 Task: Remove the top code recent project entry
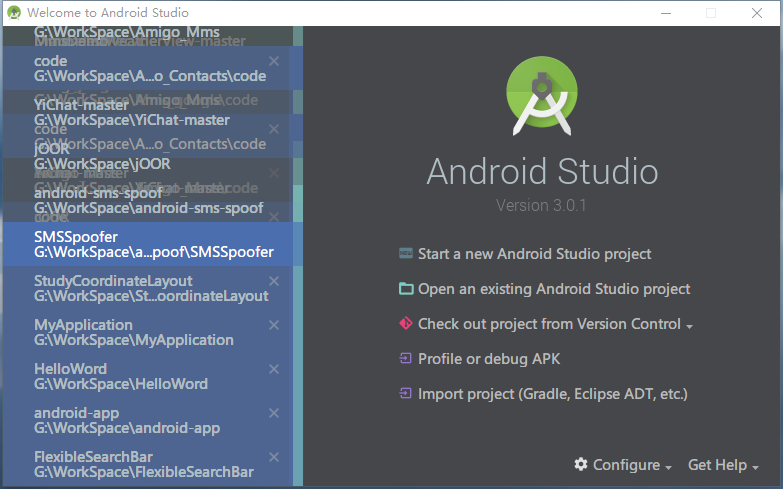[274, 61]
